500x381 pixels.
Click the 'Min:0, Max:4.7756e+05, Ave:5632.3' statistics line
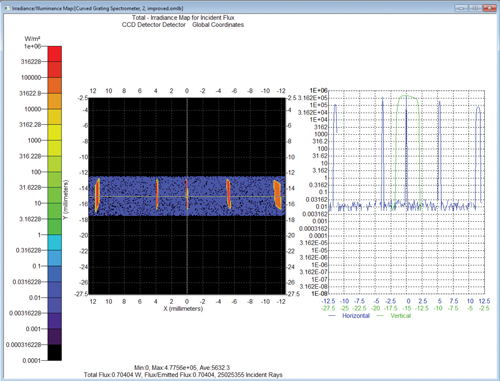point(182,368)
